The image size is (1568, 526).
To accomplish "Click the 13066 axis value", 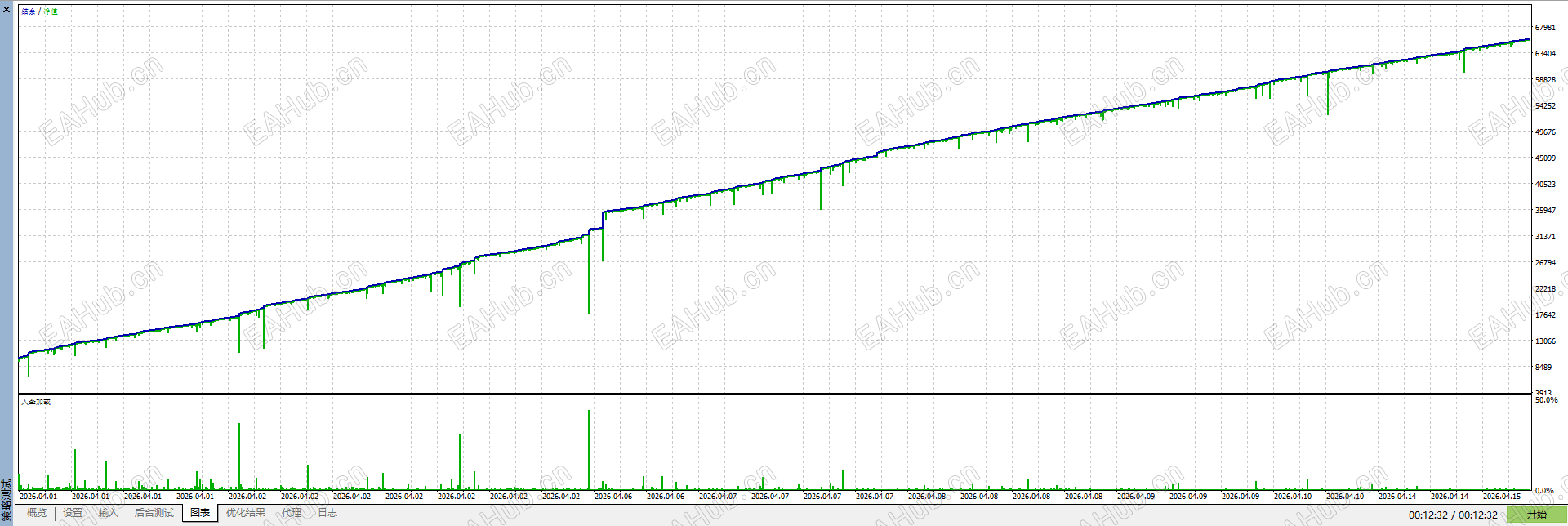I will (1545, 341).
